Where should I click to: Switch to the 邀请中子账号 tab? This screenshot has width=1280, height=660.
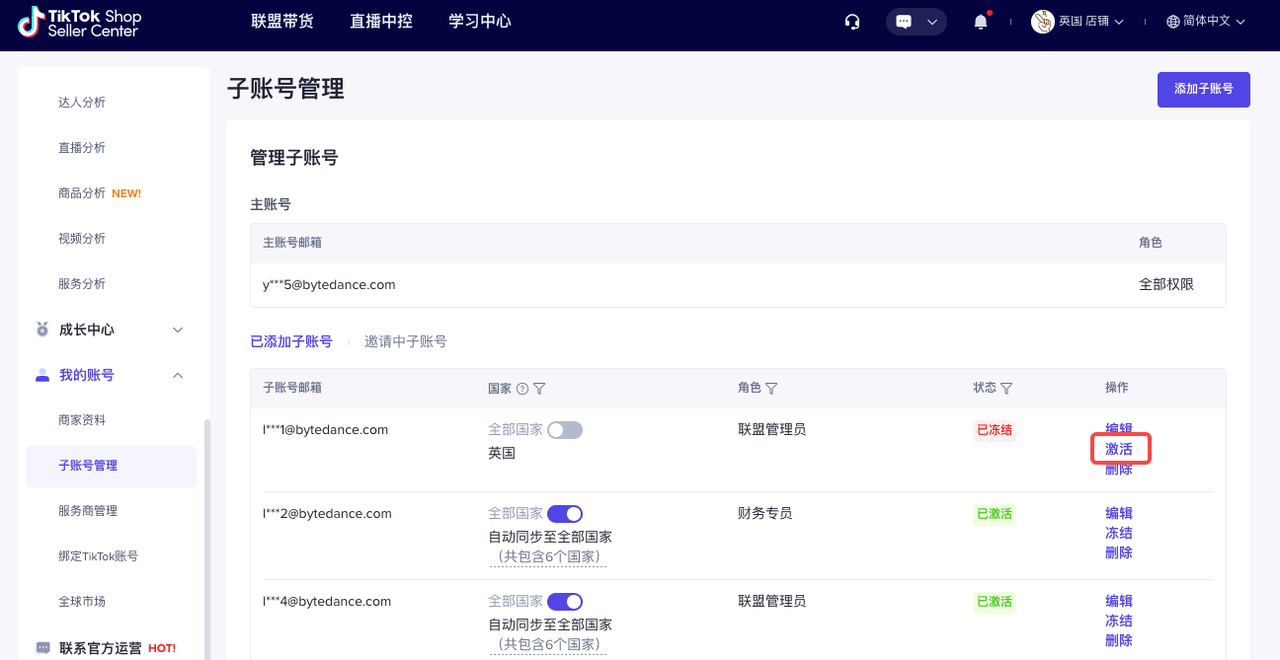pos(405,342)
